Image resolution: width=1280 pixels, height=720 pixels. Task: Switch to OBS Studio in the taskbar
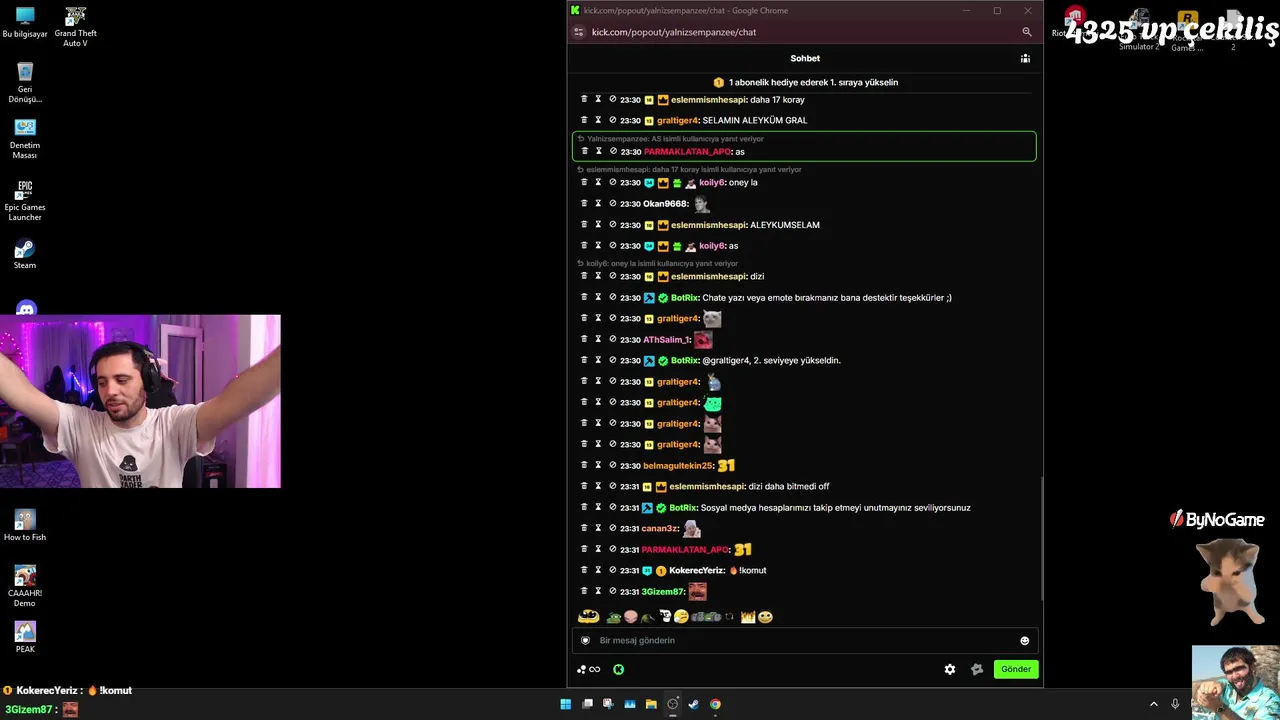coord(672,704)
